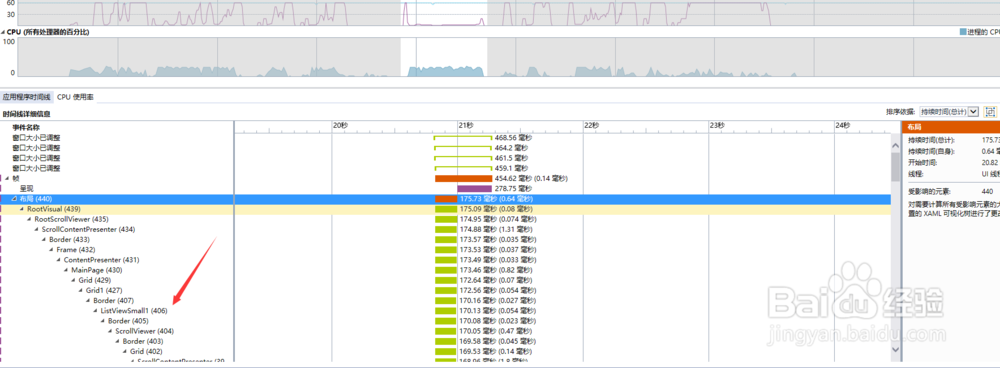Click the 持续时间(自身) detail label
This screenshot has height=368, width=1000.
click(930, 151)
